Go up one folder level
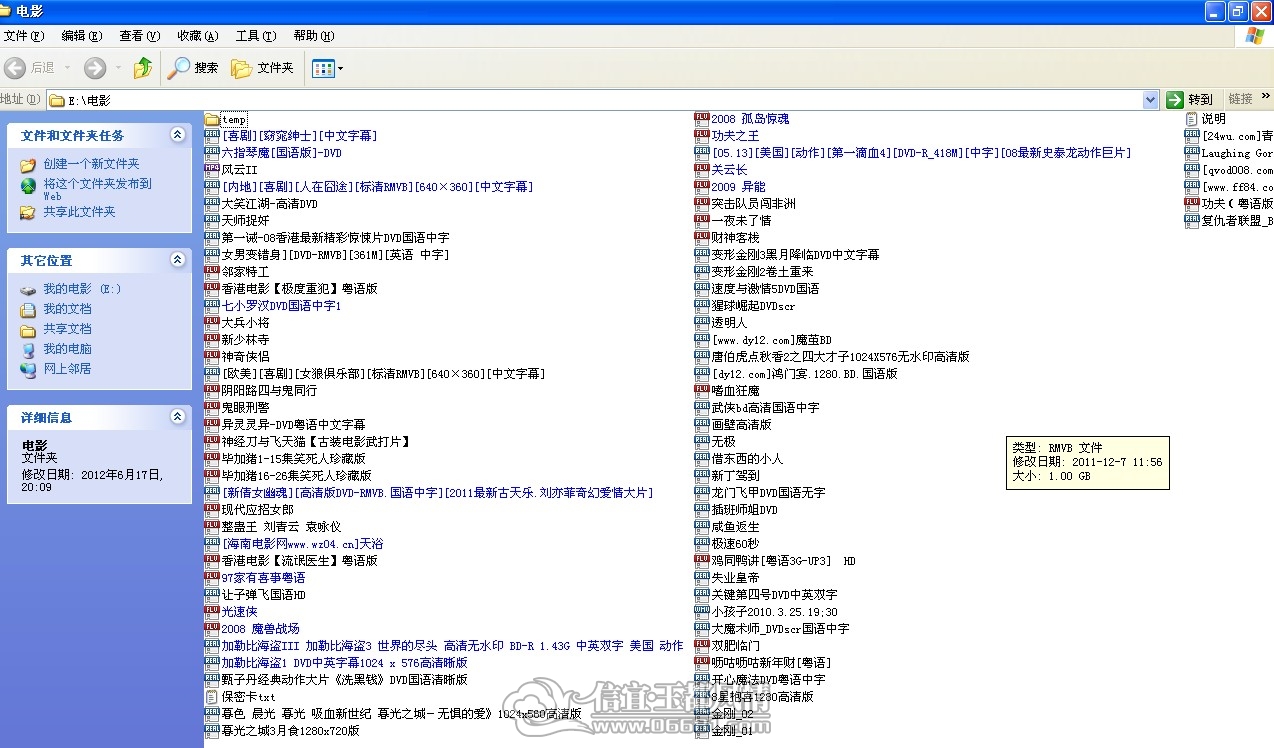The height and width of the screenshot is (748, 1274). click(143, 68)
